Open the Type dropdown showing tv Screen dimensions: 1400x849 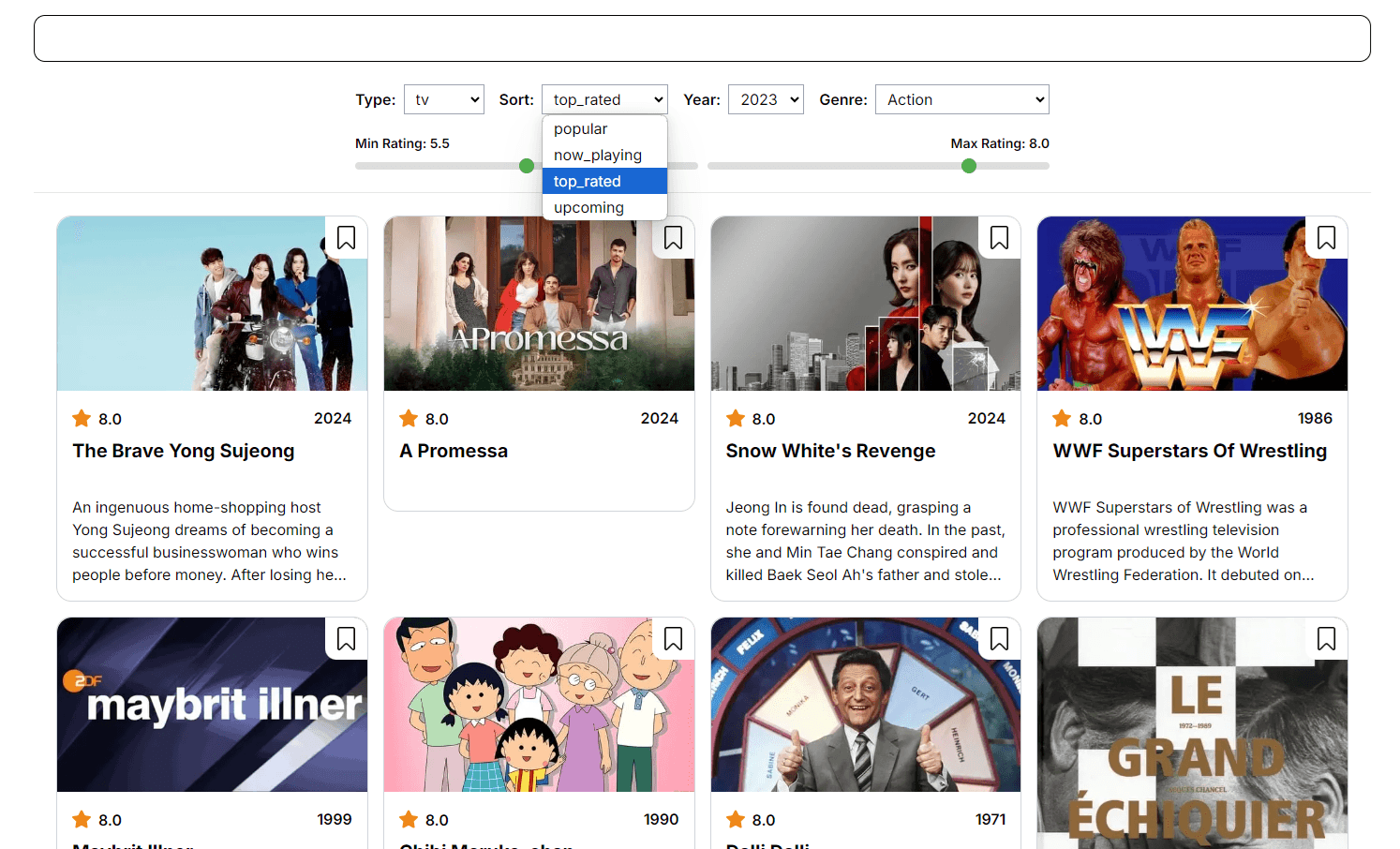click(443, 99)
